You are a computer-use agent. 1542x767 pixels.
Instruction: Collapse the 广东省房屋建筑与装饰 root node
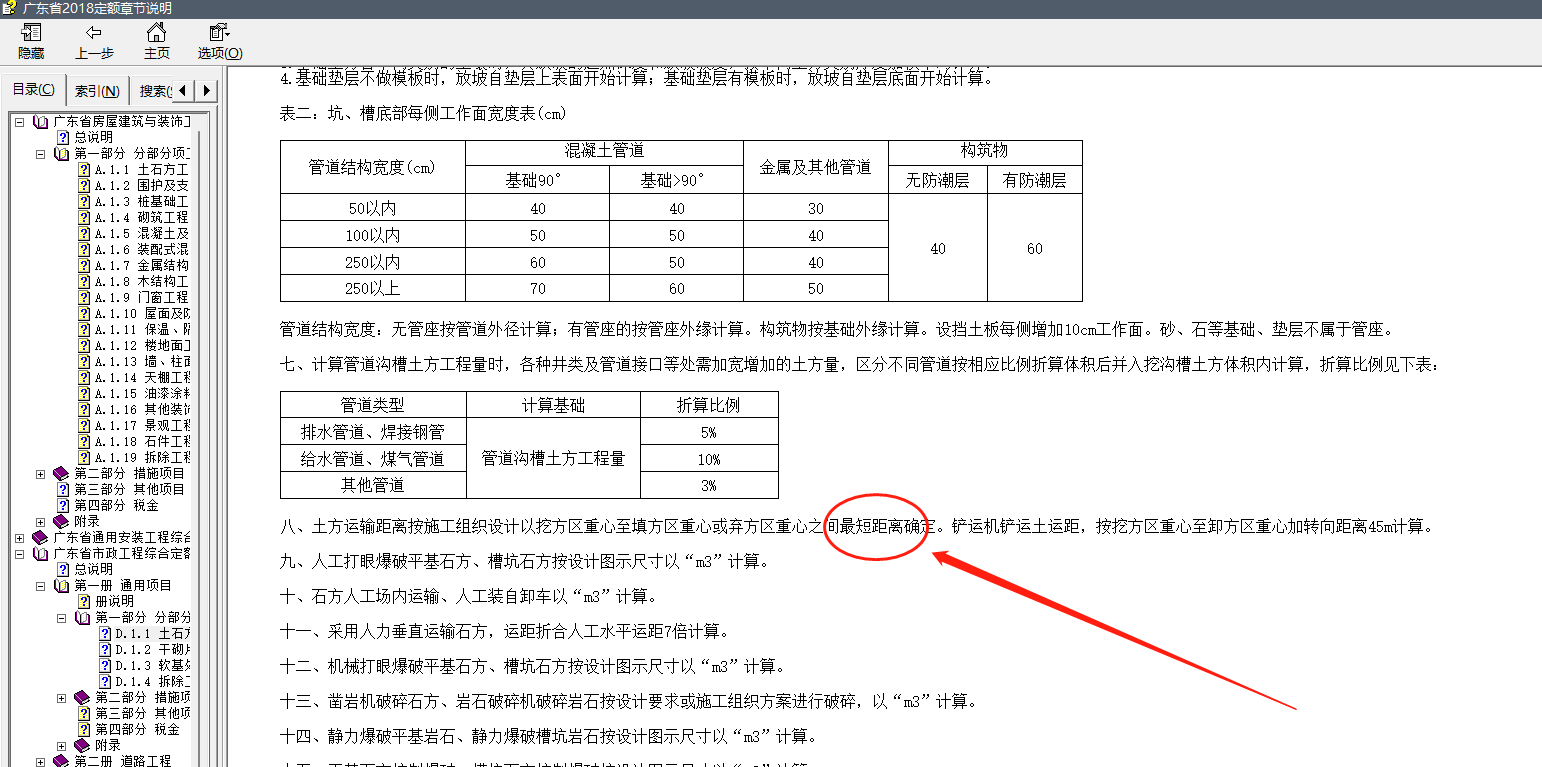pos(19,121)
